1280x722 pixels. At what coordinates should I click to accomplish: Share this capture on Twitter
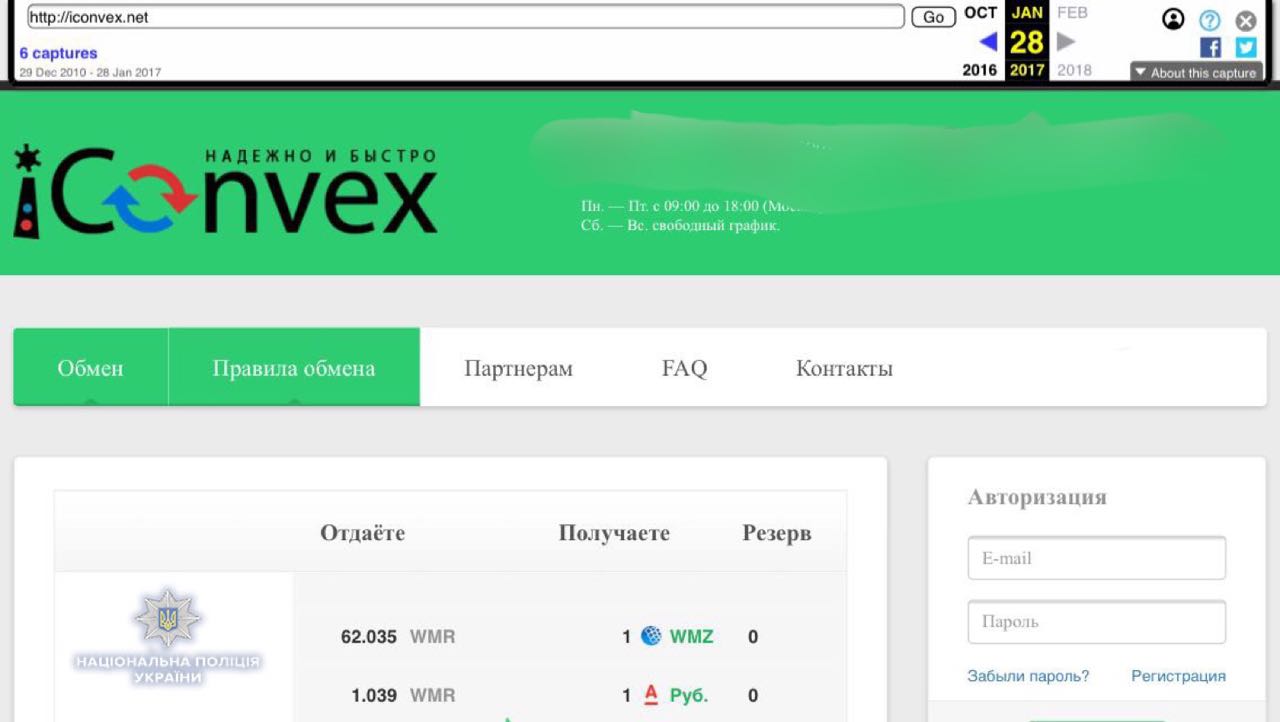[1245, 47]
